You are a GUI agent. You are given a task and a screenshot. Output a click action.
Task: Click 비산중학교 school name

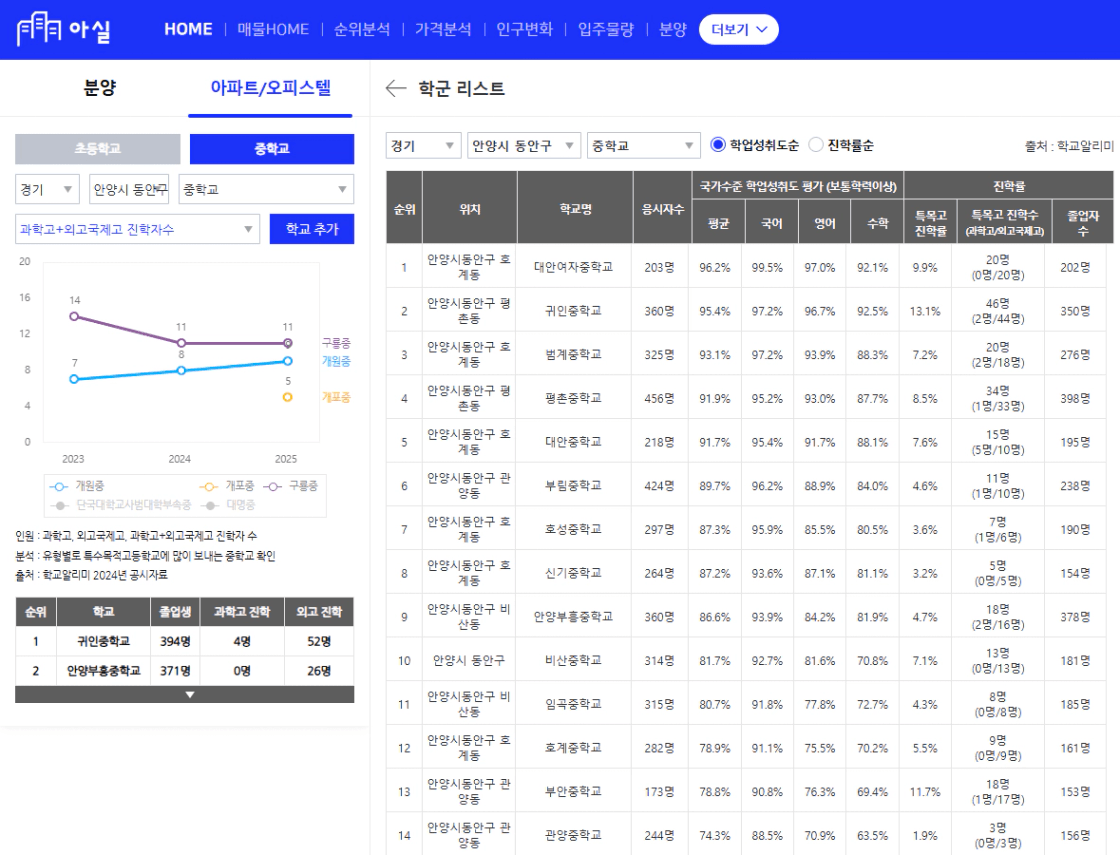pos(574,661)
